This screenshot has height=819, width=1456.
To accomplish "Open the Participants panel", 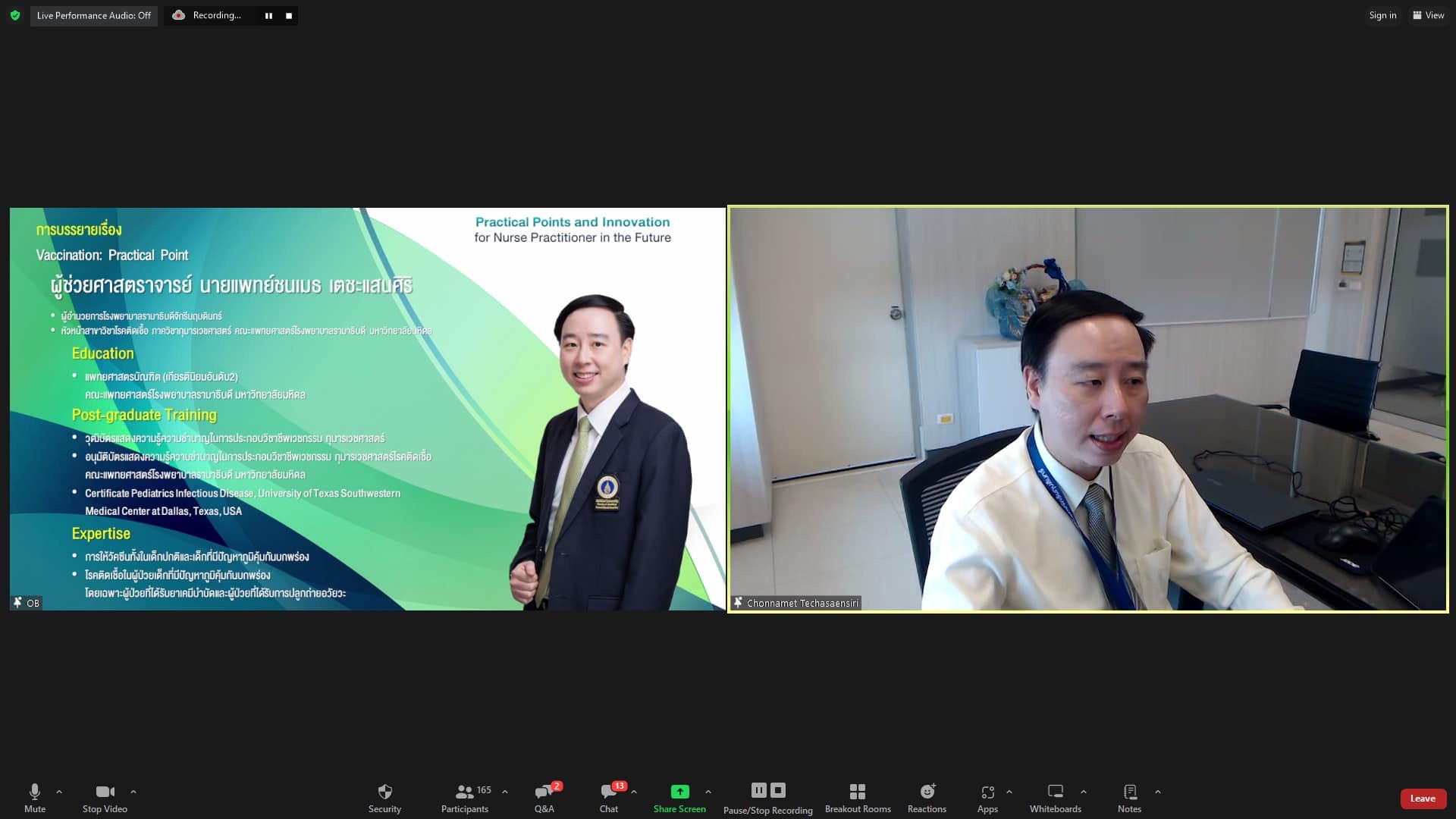I will [x=465, y=798].
